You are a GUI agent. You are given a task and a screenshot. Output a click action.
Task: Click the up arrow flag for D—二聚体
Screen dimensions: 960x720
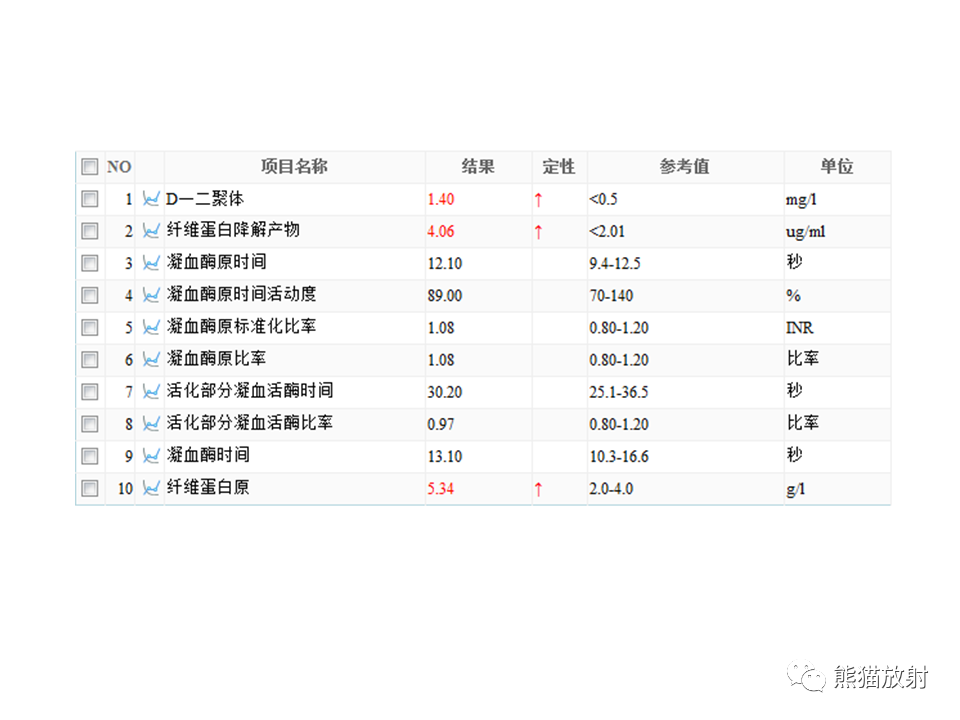click(x=538, y=200)
